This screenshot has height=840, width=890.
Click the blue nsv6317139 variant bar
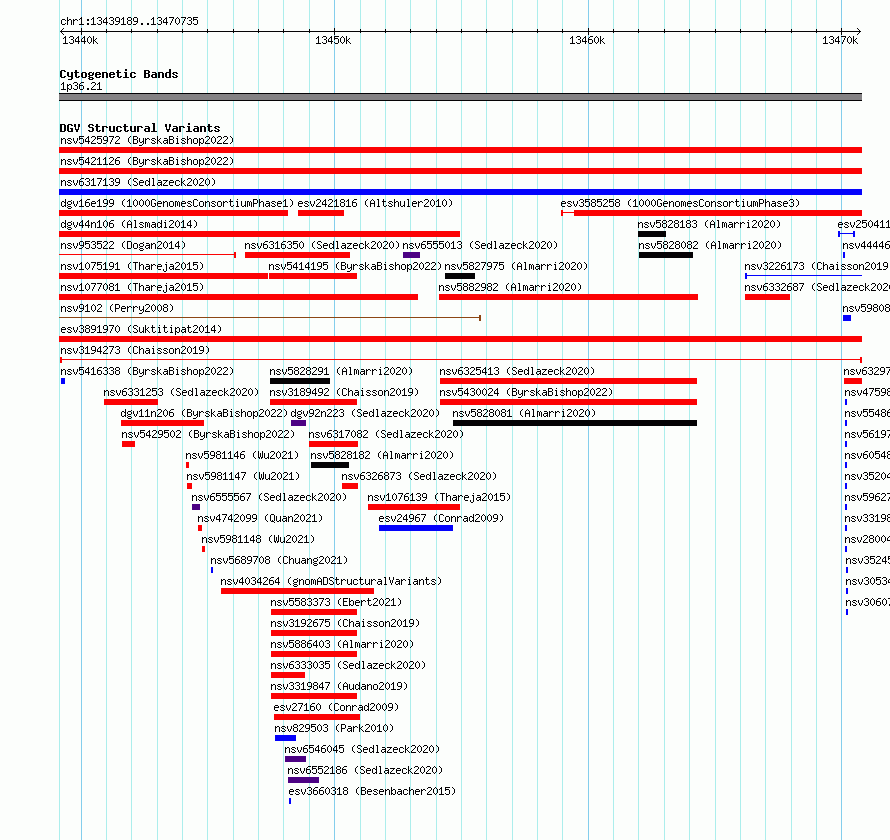click(460, 192)
